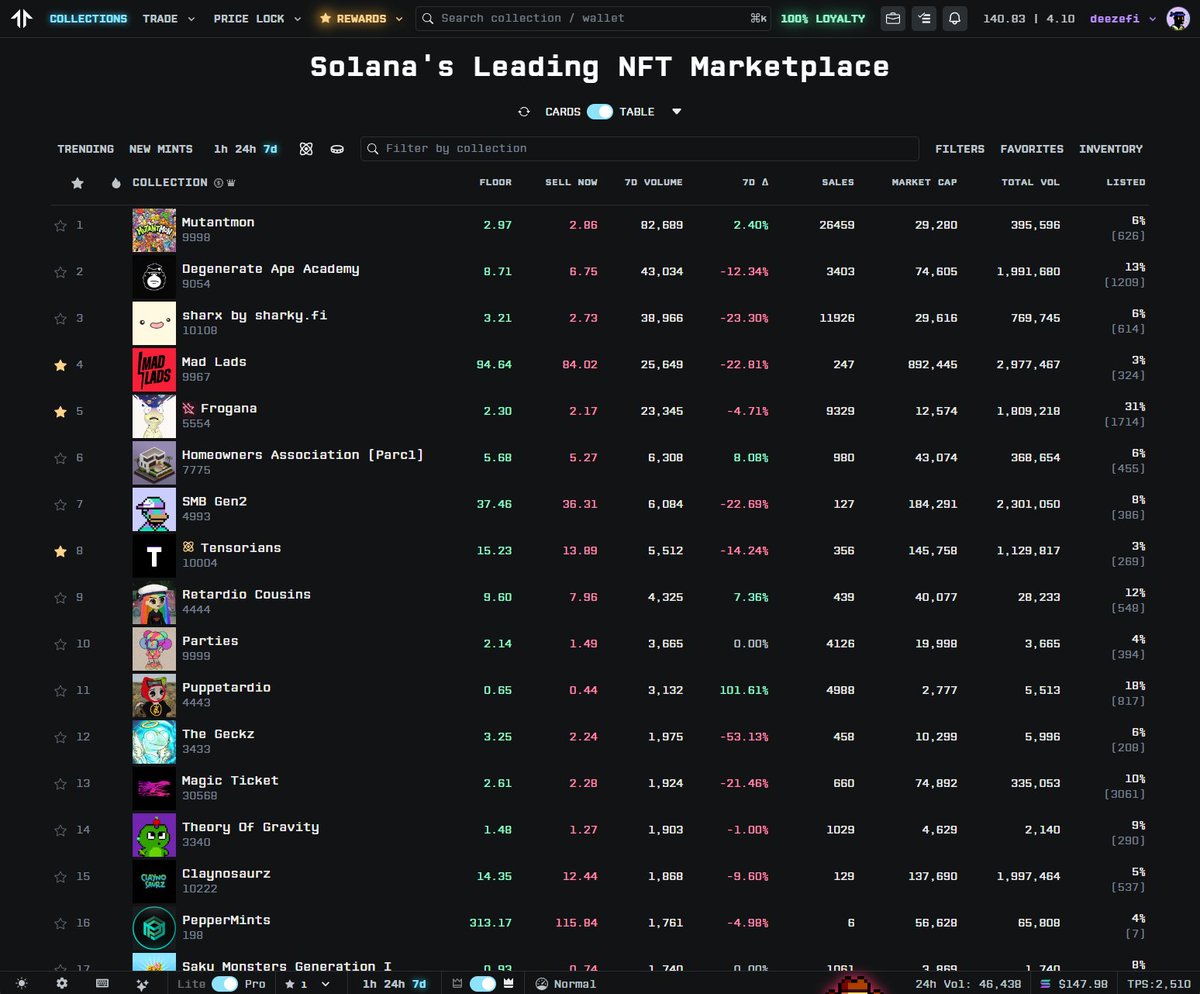Switch to the TRENDING tab
The image size is (1200, 994).
85,149
